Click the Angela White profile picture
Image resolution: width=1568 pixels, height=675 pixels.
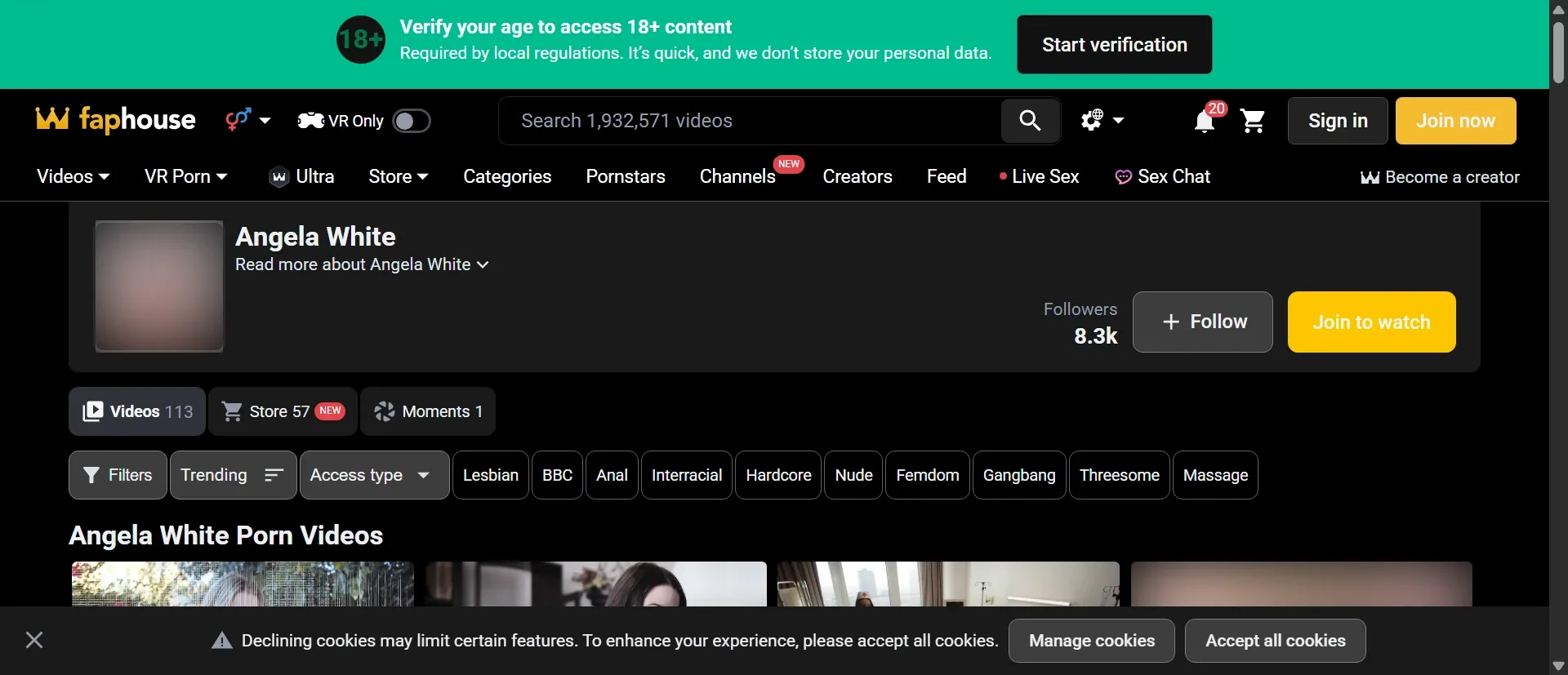click(x=159, y=286)
